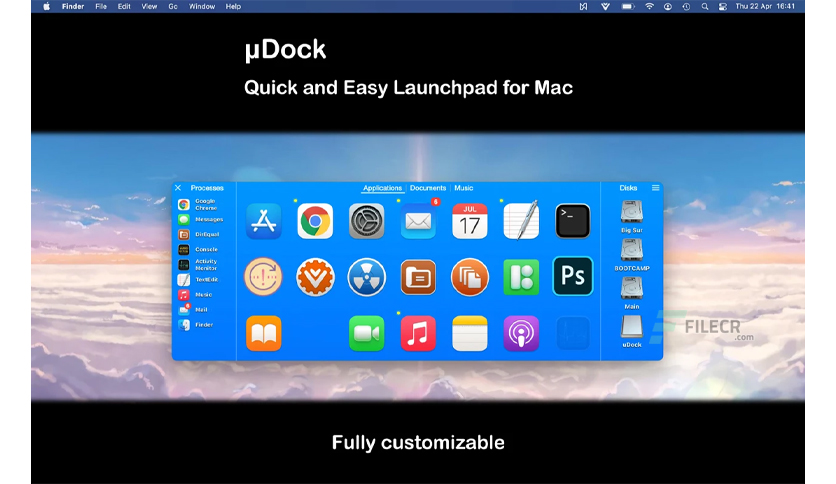Open the large Mail envelope grid icon
This screenshot has height=484, width=836.
click(418, 221)
